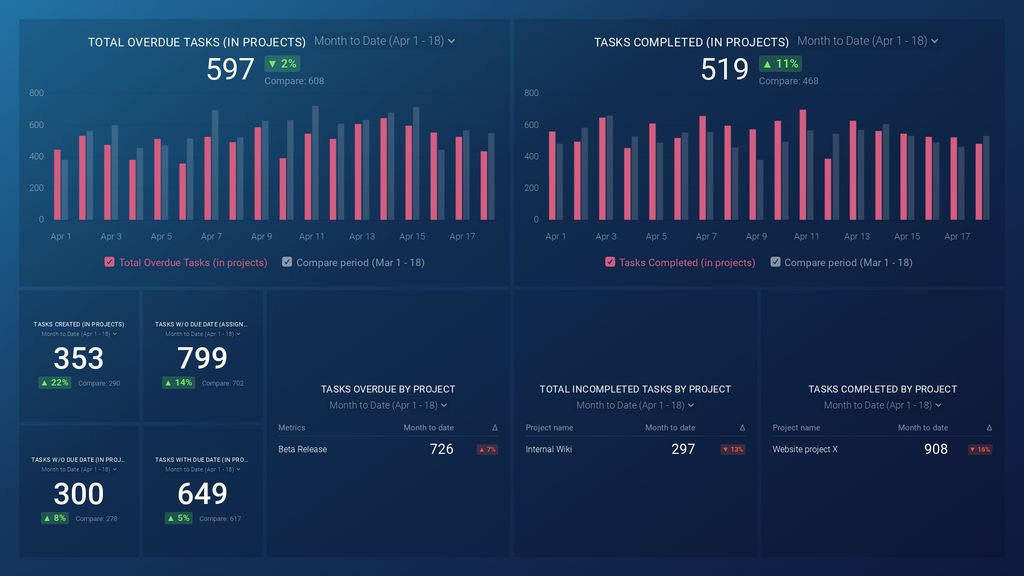1024x576 pixels.
Task: Click the 22% change badge under Tasks Created
Action: (x=54, y=383)
